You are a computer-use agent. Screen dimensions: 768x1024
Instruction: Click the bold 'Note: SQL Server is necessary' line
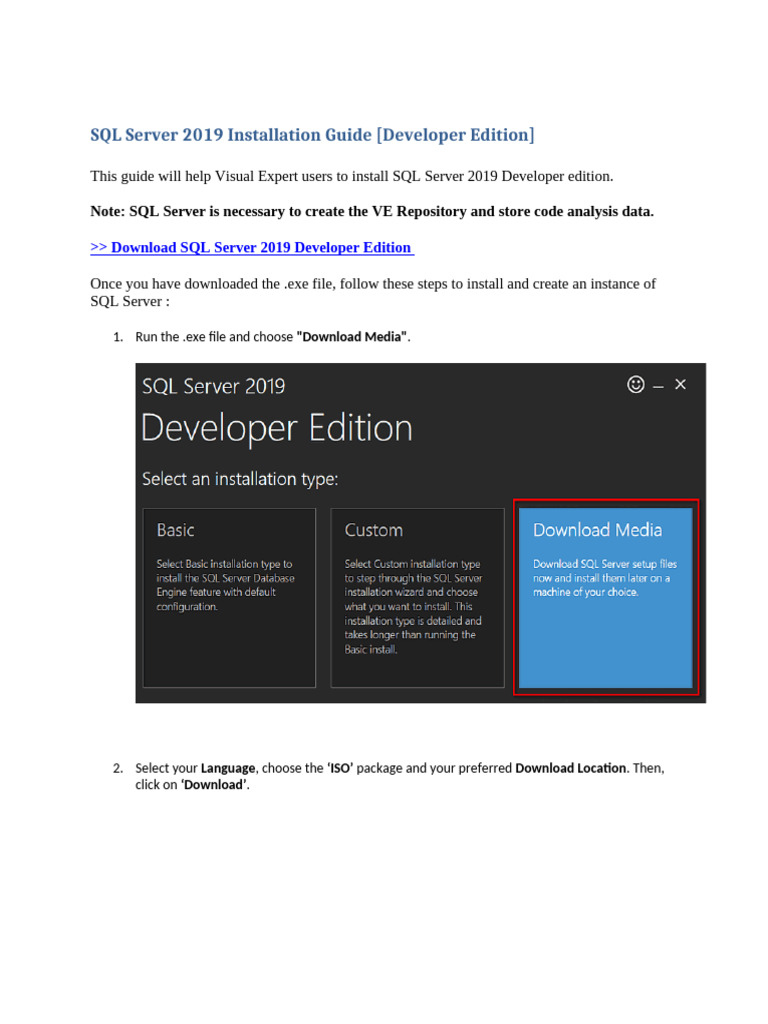pyautogui.click(x=372, y=212)
